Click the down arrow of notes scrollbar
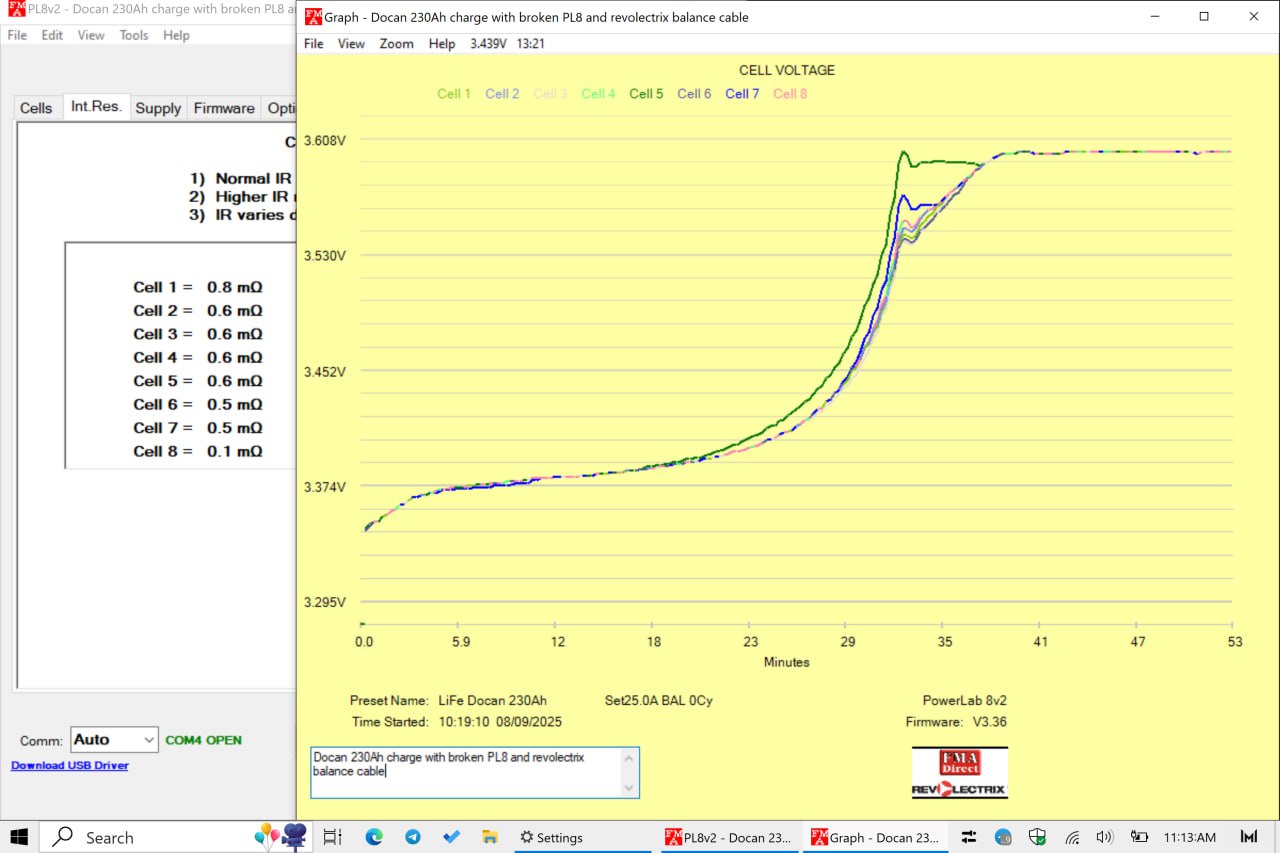1280x853 pixels. click(629, 788)
